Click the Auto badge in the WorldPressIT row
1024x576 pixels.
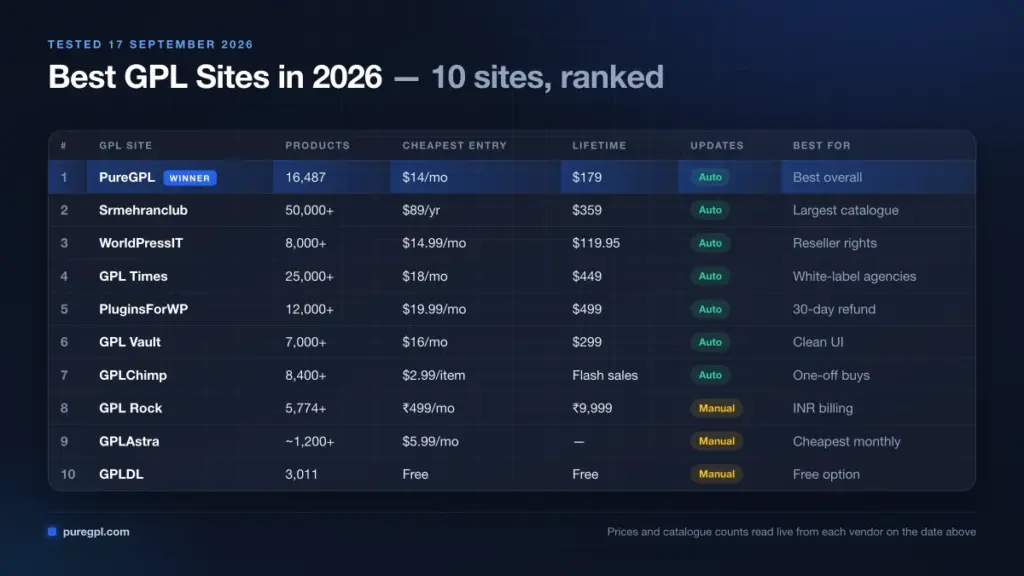point(710,243)
